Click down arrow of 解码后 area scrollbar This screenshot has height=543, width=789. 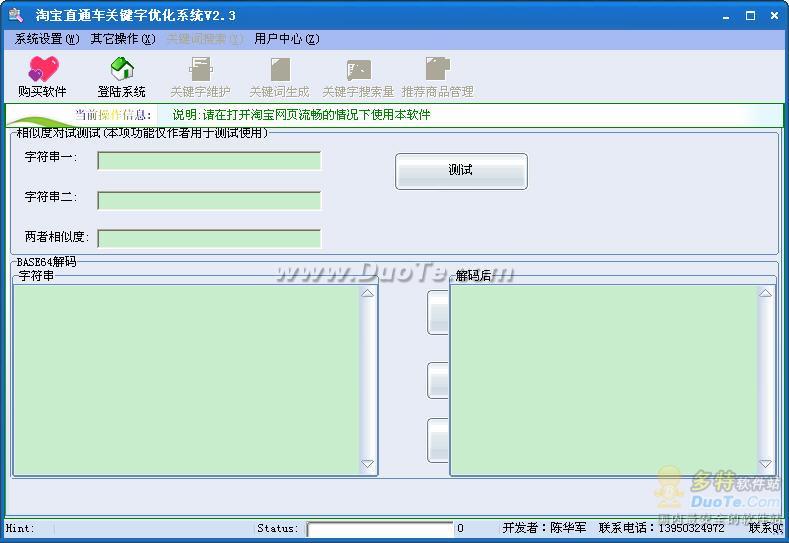pyautogui.click(x=765, y=463)
